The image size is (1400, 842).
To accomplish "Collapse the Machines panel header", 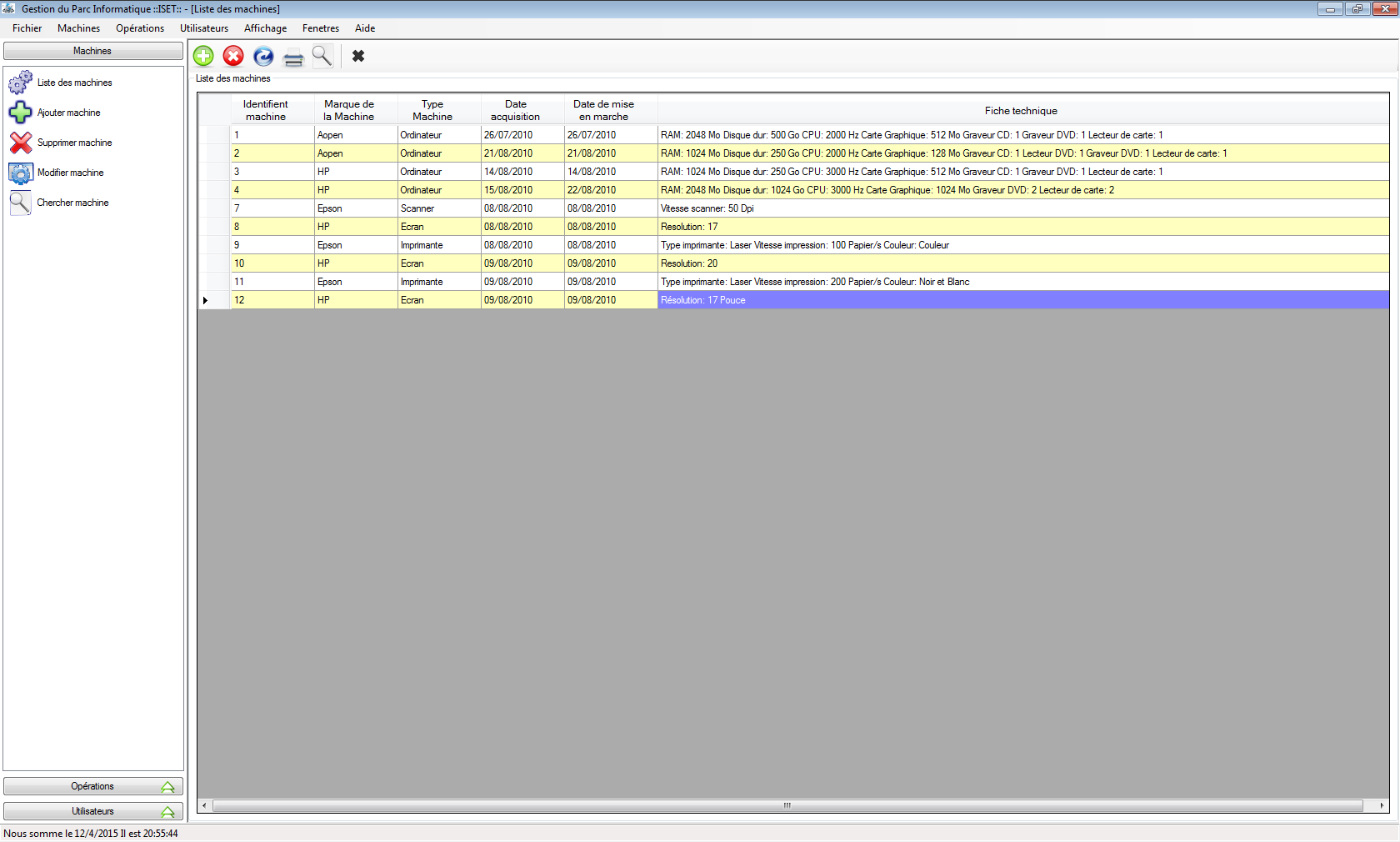I will tap(93, 51).
